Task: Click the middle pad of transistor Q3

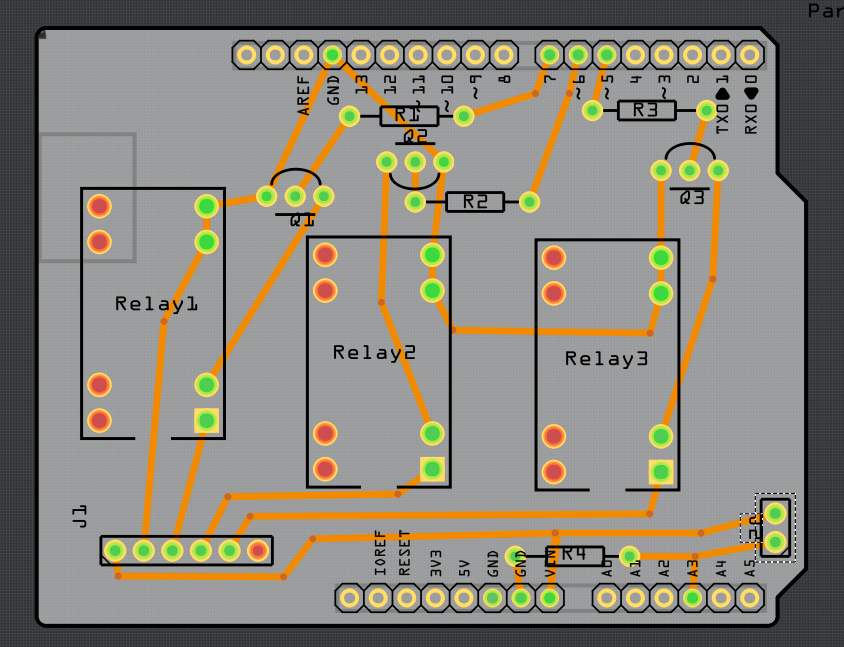Action: [690, 171]
